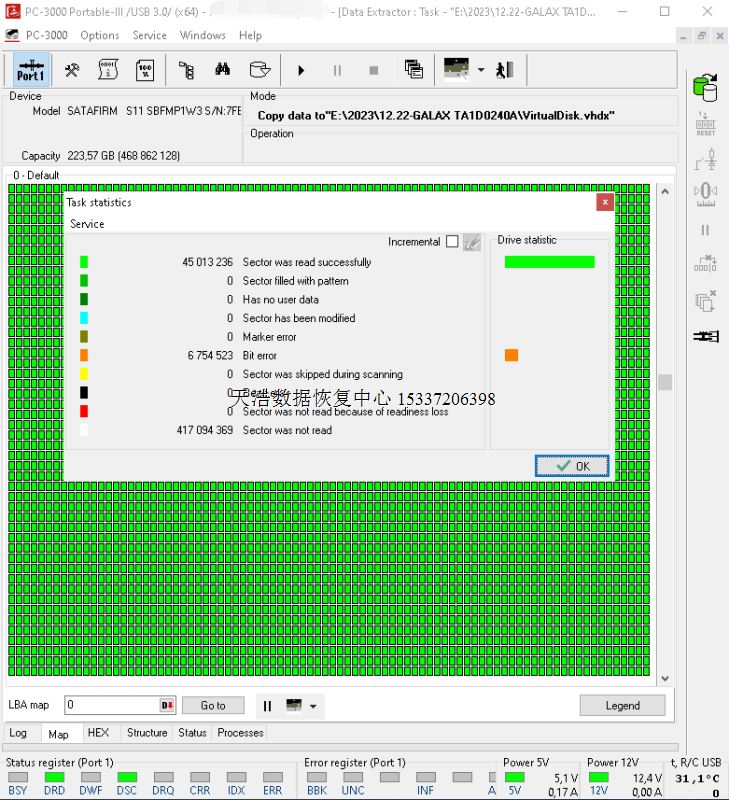The width and height of the screenshot is (729, 800).
Task: Click the cascaded windows toolbar icon
Action: tap(414, 70)
